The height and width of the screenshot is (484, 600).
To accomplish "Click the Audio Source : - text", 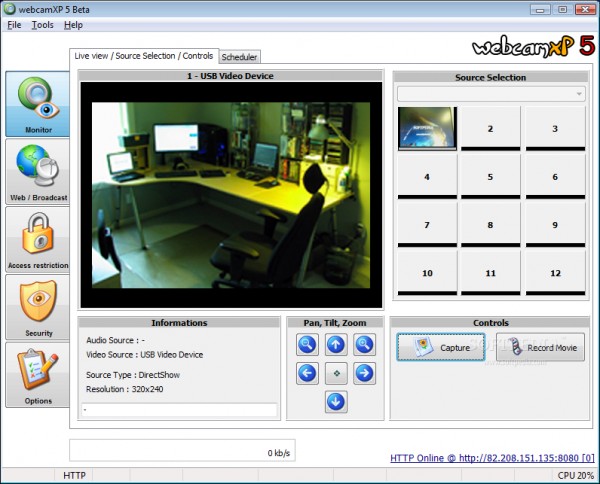I will 115,340.
